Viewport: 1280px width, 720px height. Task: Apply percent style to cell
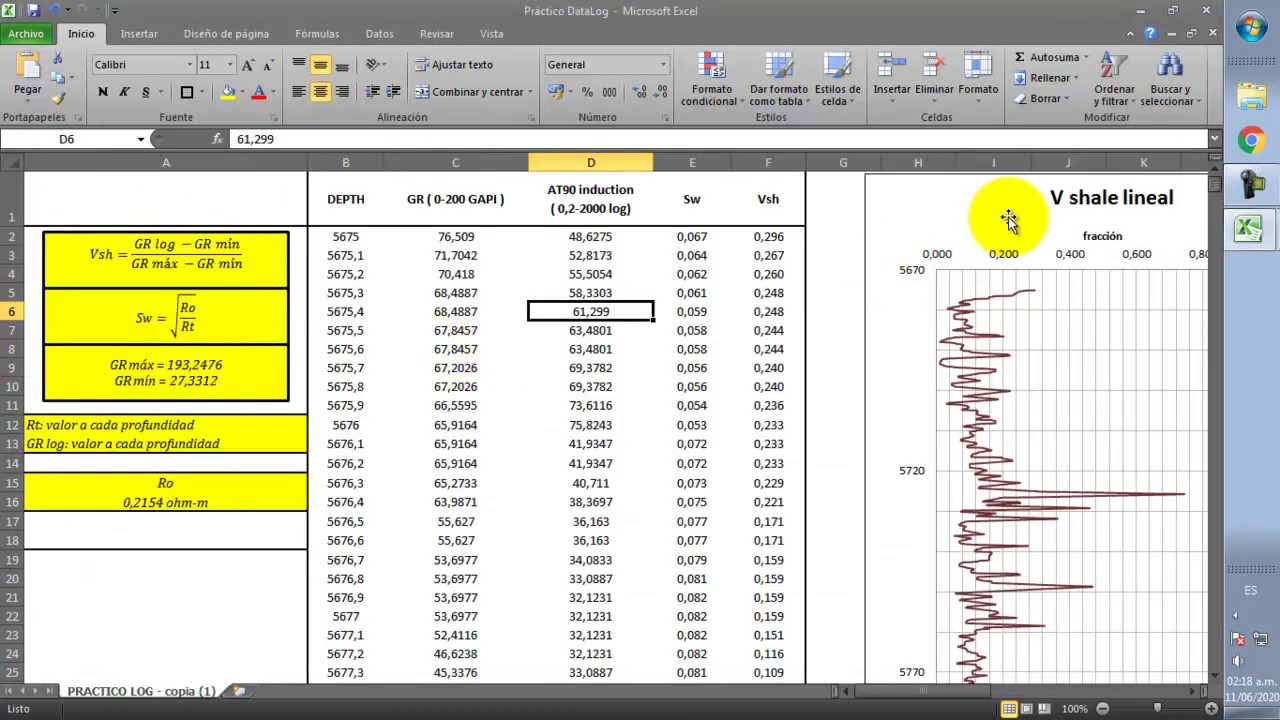tap(587, 92)
